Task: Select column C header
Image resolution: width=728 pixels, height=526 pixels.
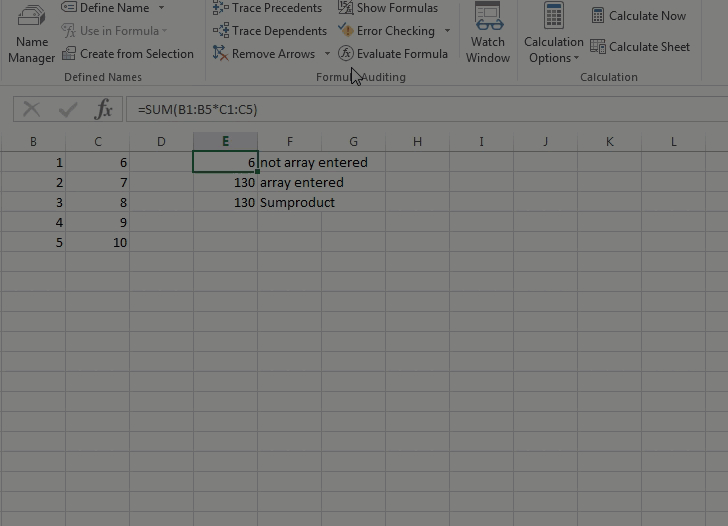Action: point(98,142)
